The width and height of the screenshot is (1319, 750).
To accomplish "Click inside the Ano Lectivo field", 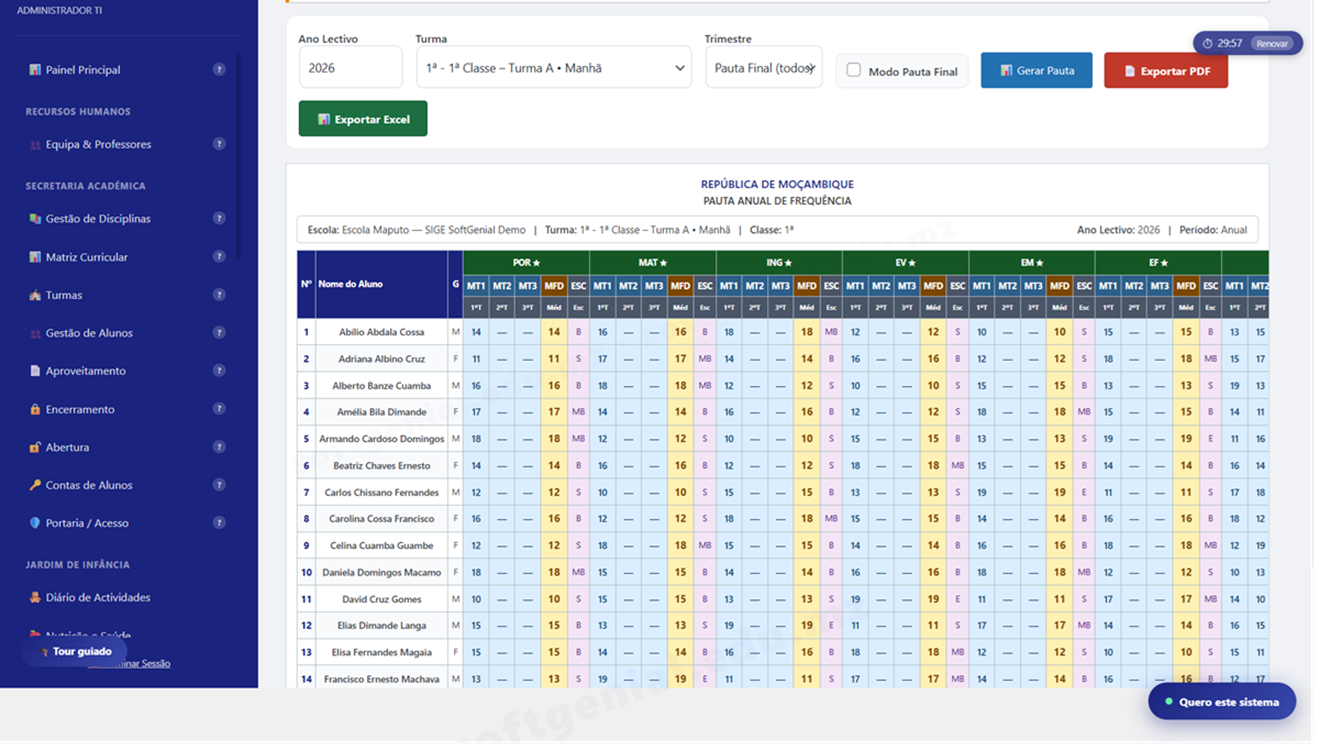I will coord(348,66).
